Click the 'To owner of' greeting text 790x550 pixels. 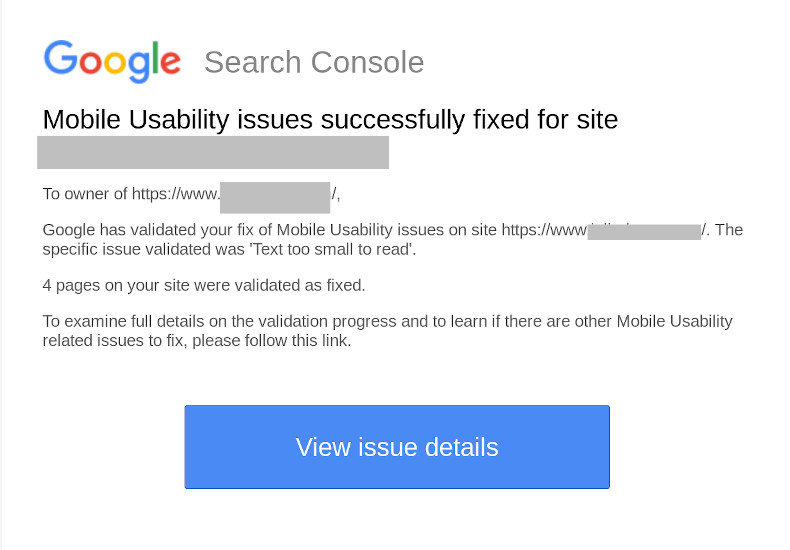[85, 194]
